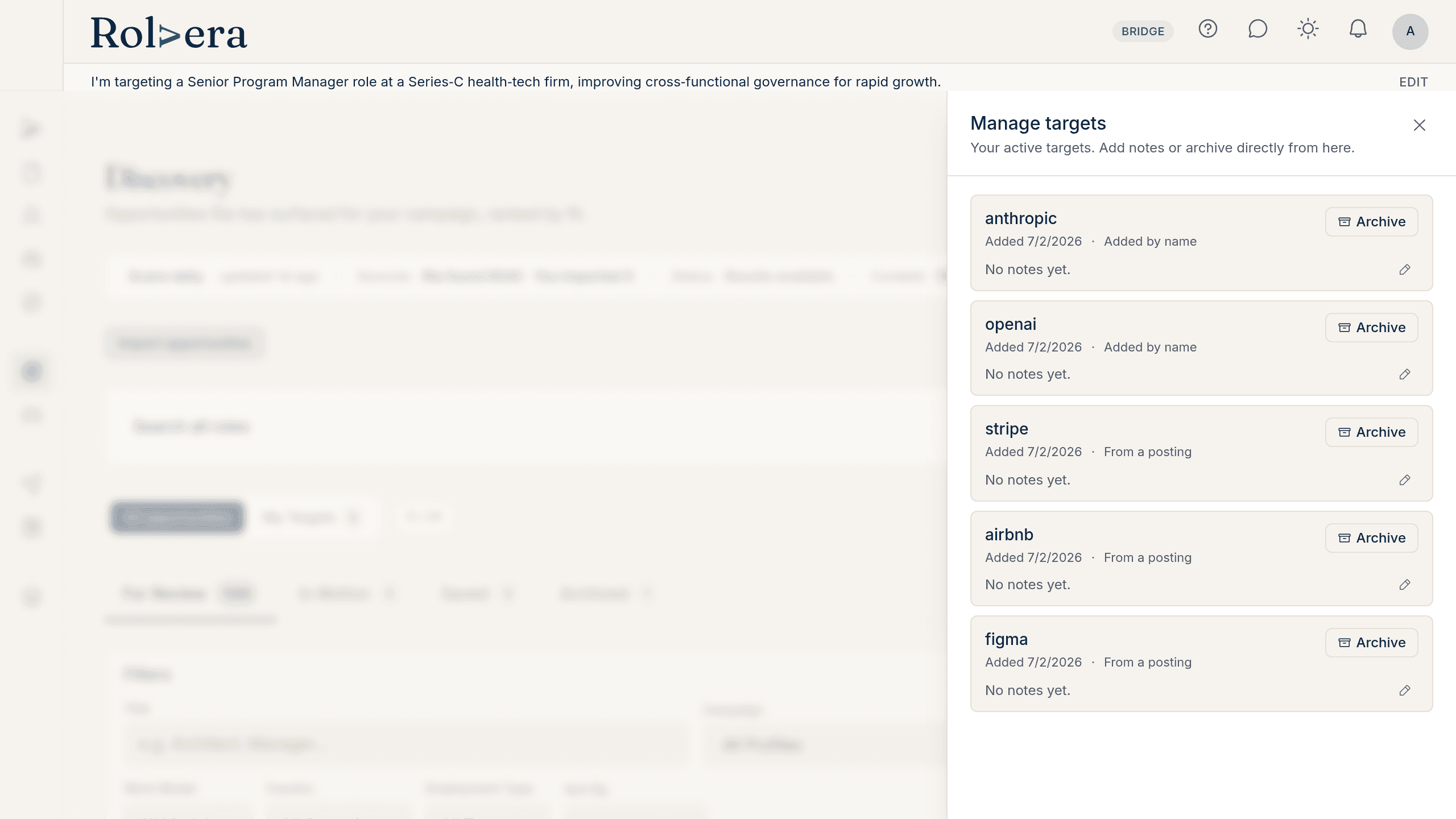Archive the anthropic target
Screen dimensions: 1456x819
[1371, 222]
